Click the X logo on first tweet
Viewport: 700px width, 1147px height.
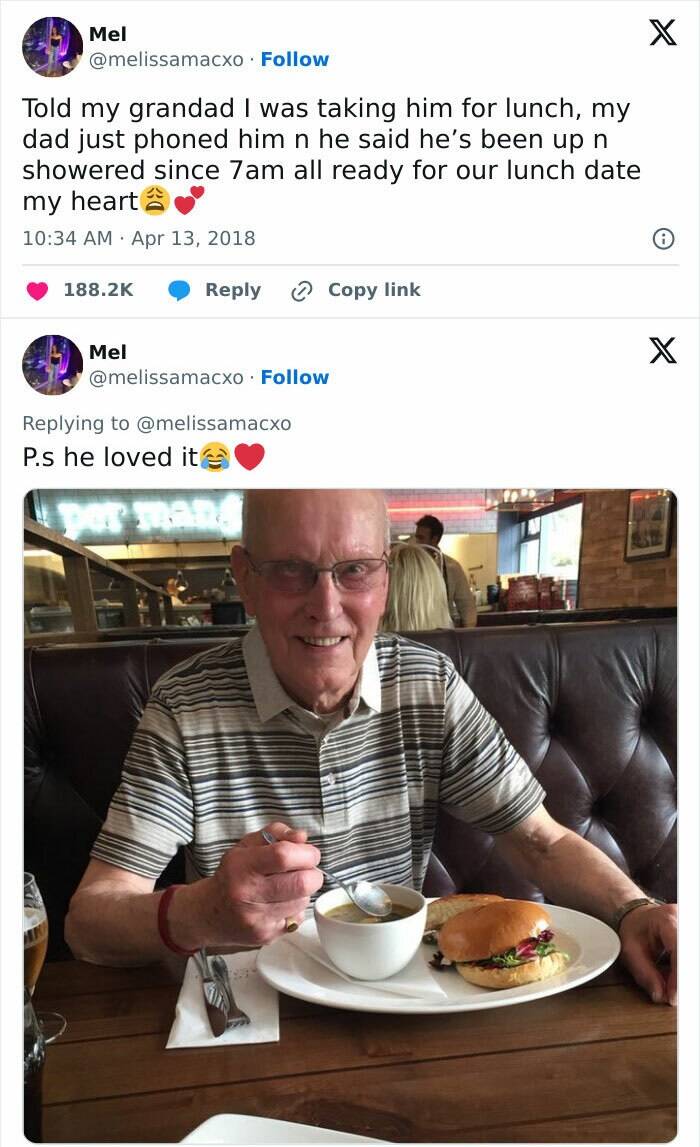pos(663,32)
